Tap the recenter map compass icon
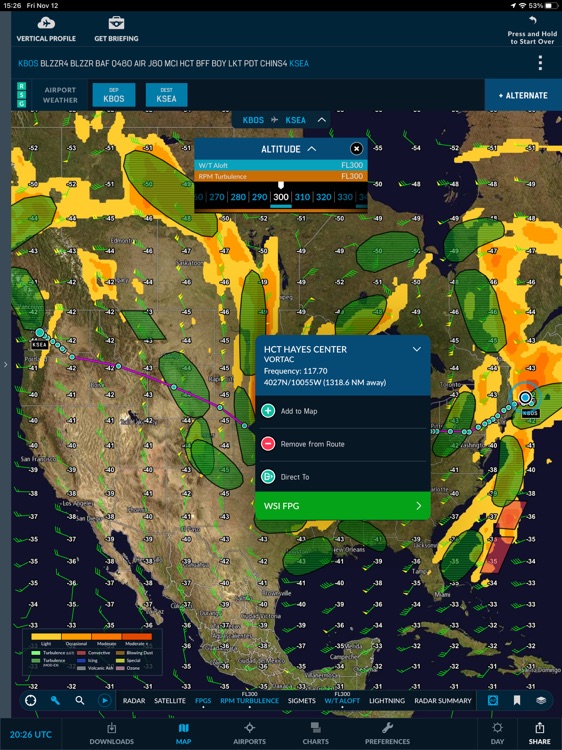This screenshot has height=750, width=562. tap(31, 700)
